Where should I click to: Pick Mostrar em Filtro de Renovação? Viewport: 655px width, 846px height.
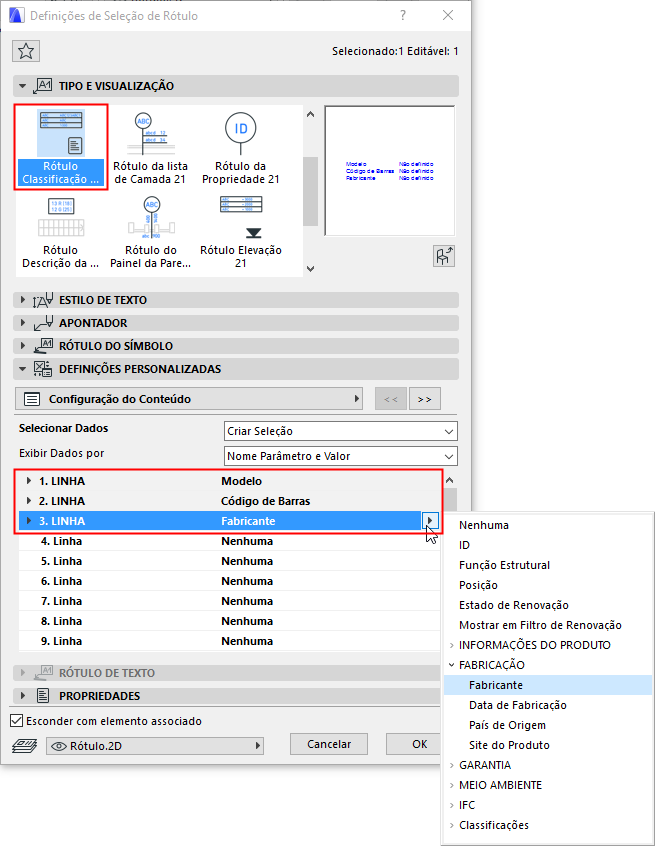pyautogui.click(x=547, y=625)
